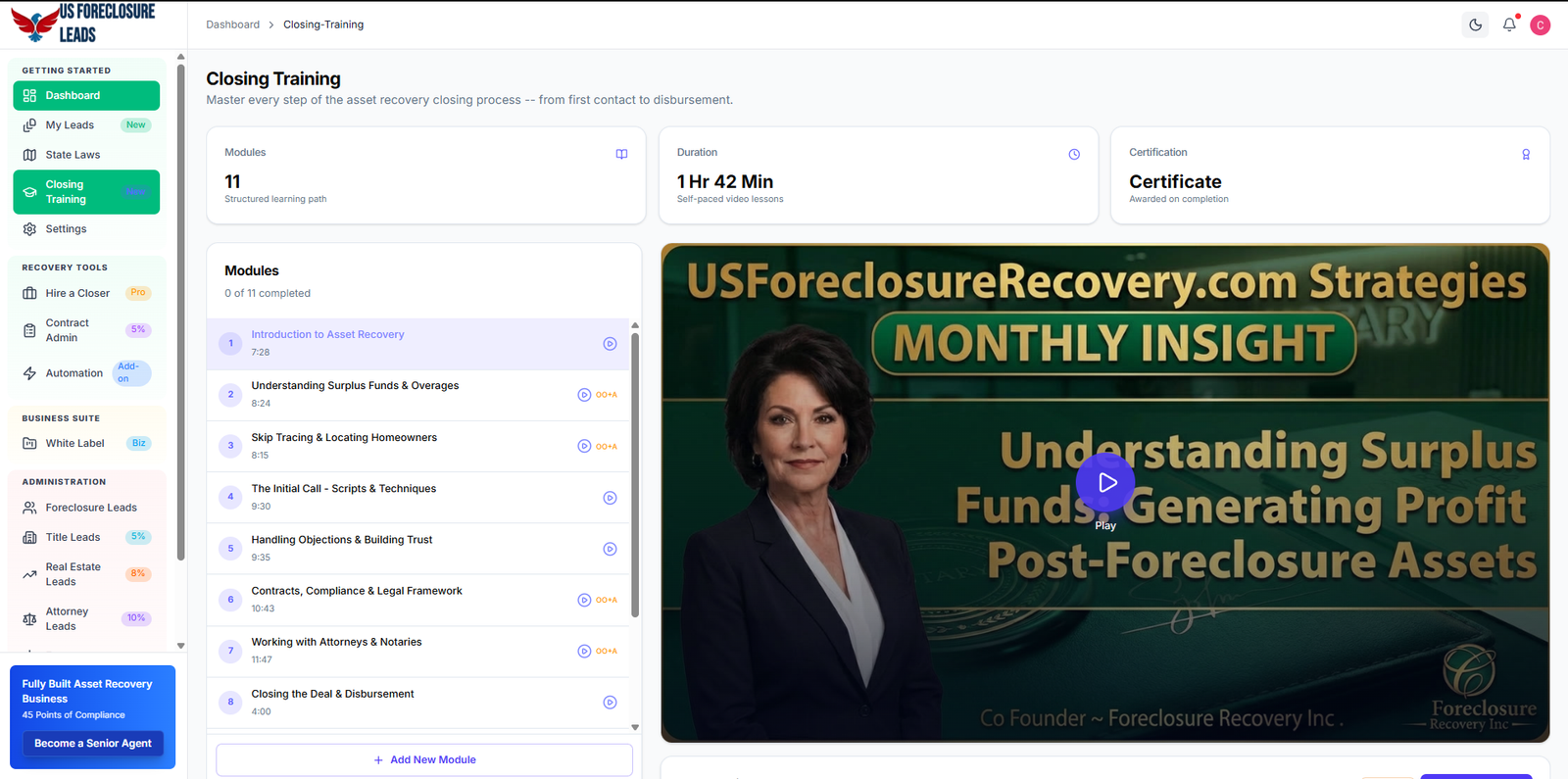Image resolution: width=1568 pixels, height=779 pixels.
Task: Click the Dashboard grid icon in sidebar
Action: point(29,95)
